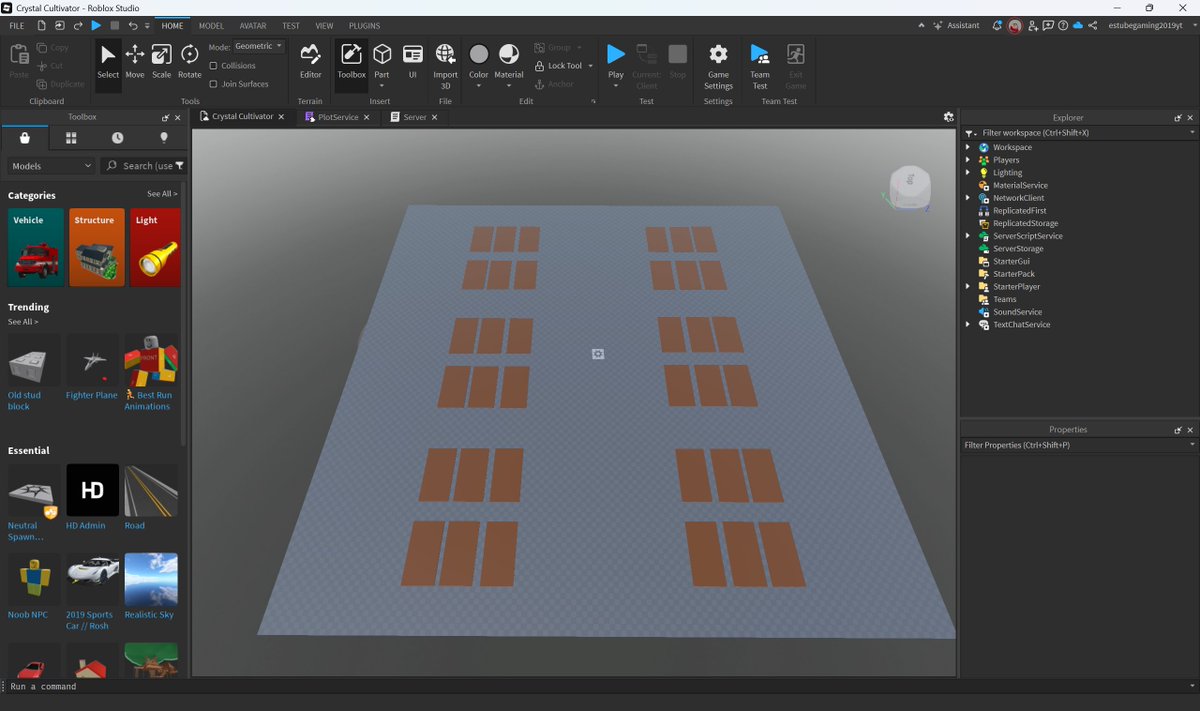Enable the Join Surfaces checkbox
The height and width of the screenshot is (711, 1200).
click(213, 84)
